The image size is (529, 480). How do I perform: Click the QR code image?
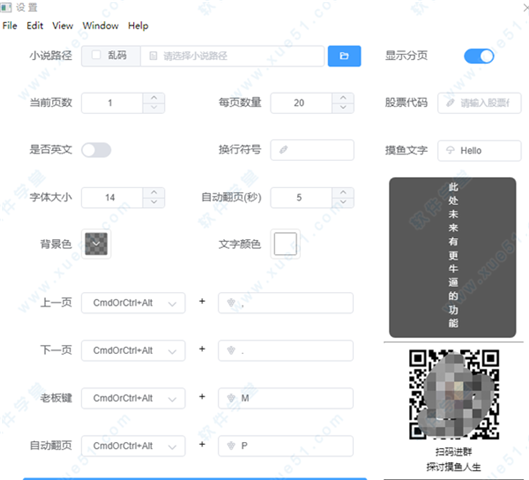(x=454, y=394)
